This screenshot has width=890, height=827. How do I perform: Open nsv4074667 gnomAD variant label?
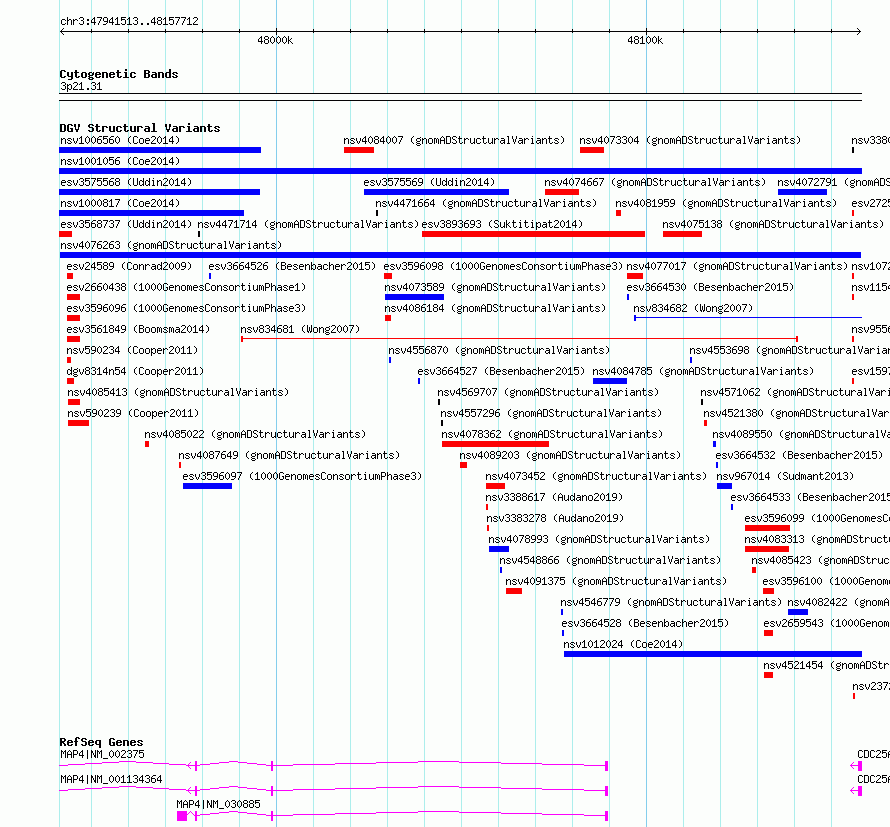655,182
